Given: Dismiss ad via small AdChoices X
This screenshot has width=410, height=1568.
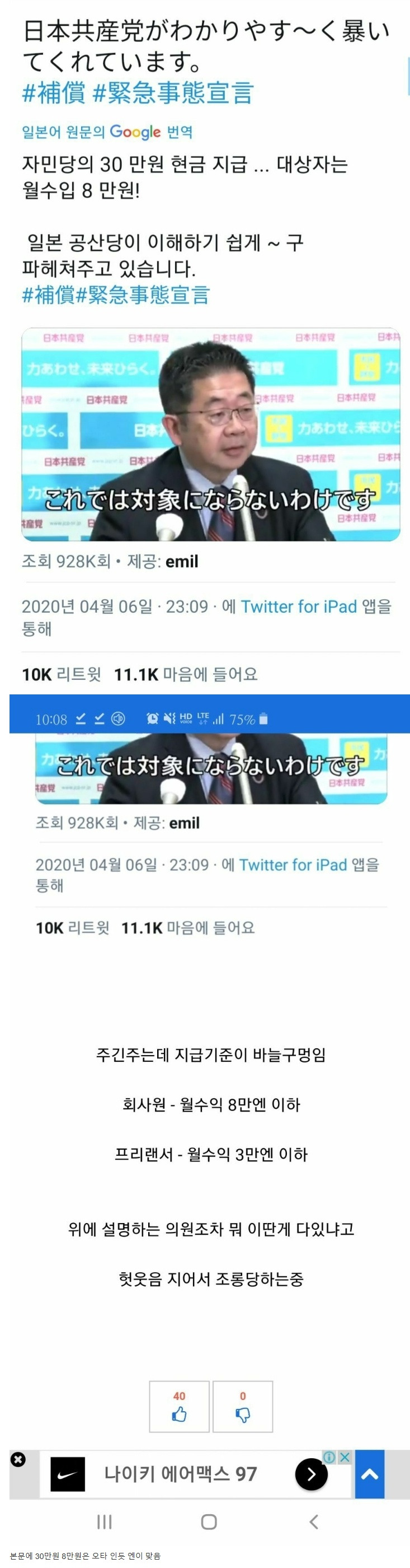Looking at the screenshot, I should pos(345,1457).
